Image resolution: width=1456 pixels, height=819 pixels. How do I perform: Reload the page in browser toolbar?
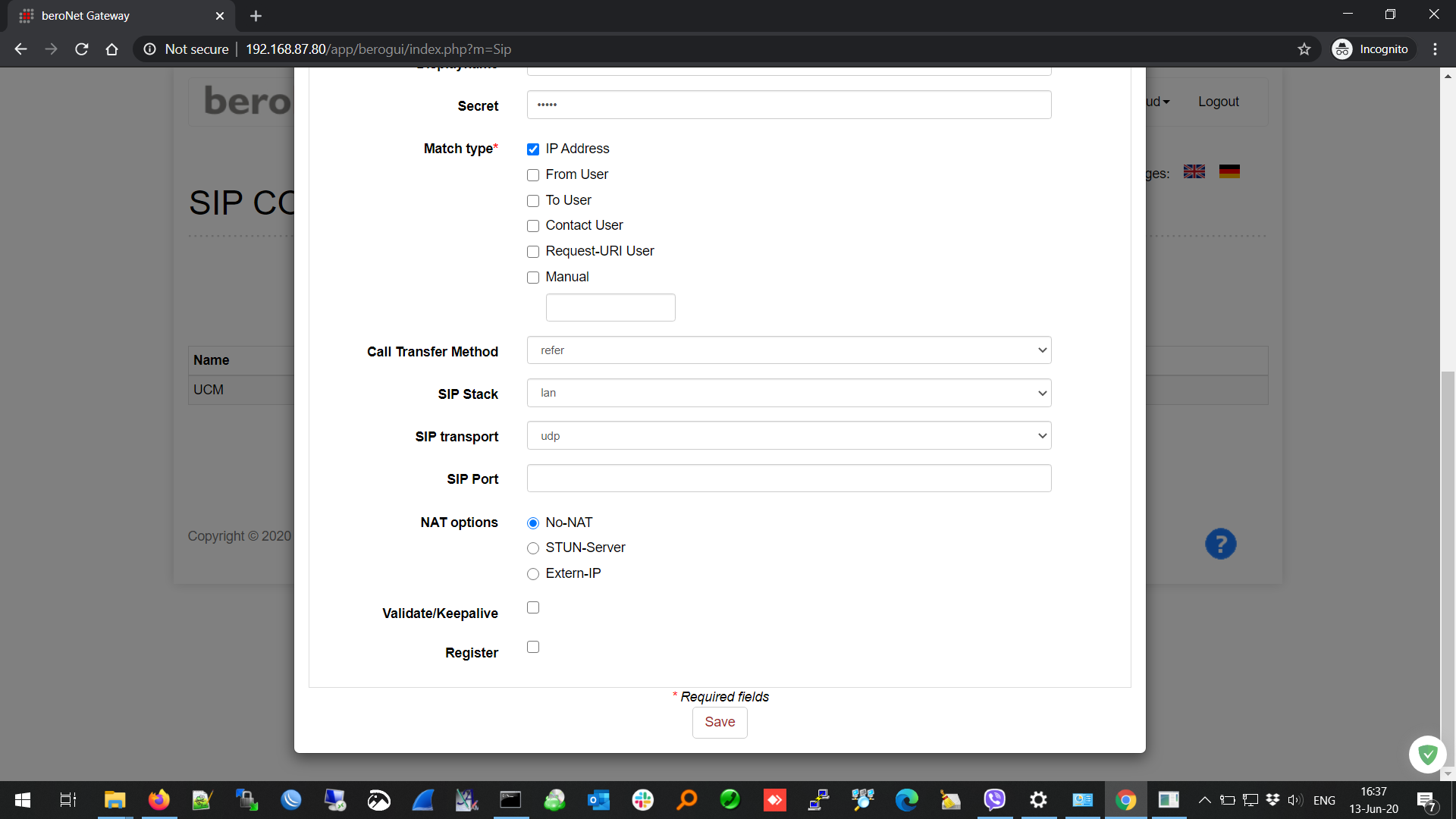click(82, 49)
